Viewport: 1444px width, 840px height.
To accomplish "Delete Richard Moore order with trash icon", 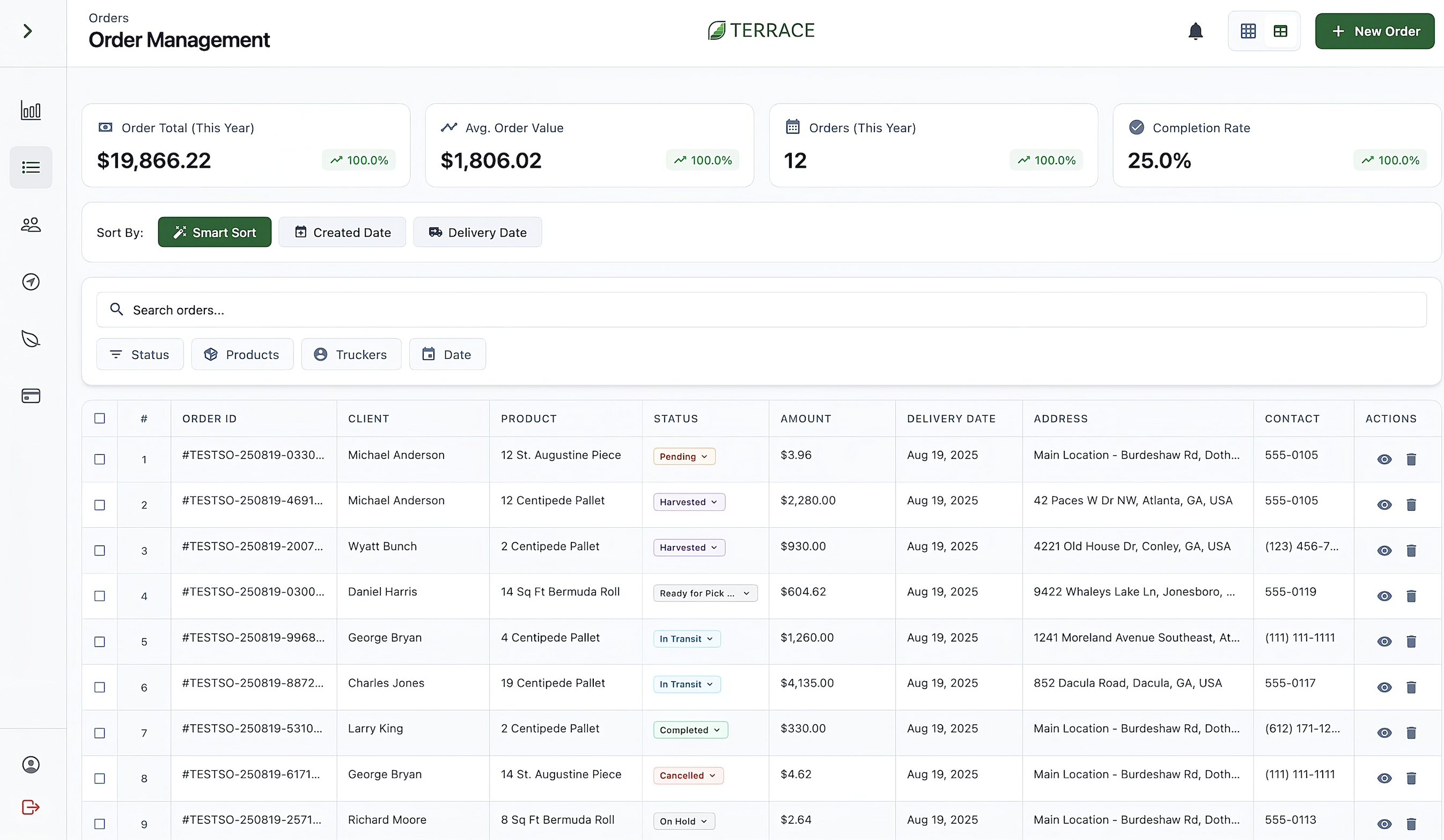I will pyautogui.click(x=1411, y=824).
